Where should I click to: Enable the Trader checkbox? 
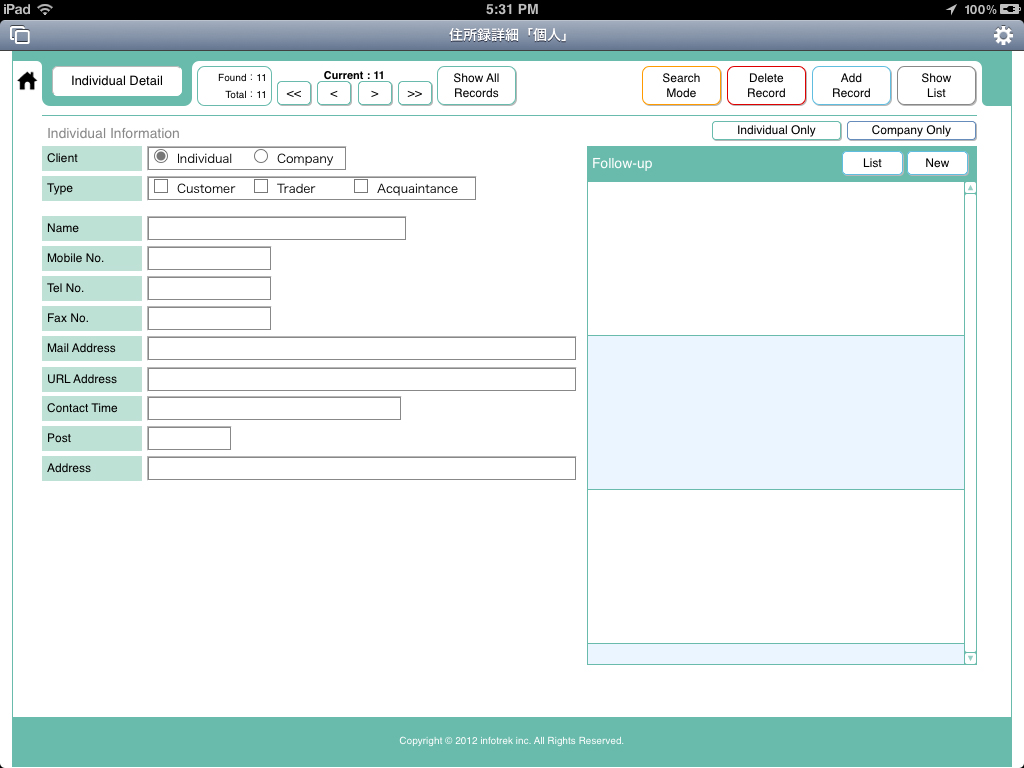[x=261, y=187]
